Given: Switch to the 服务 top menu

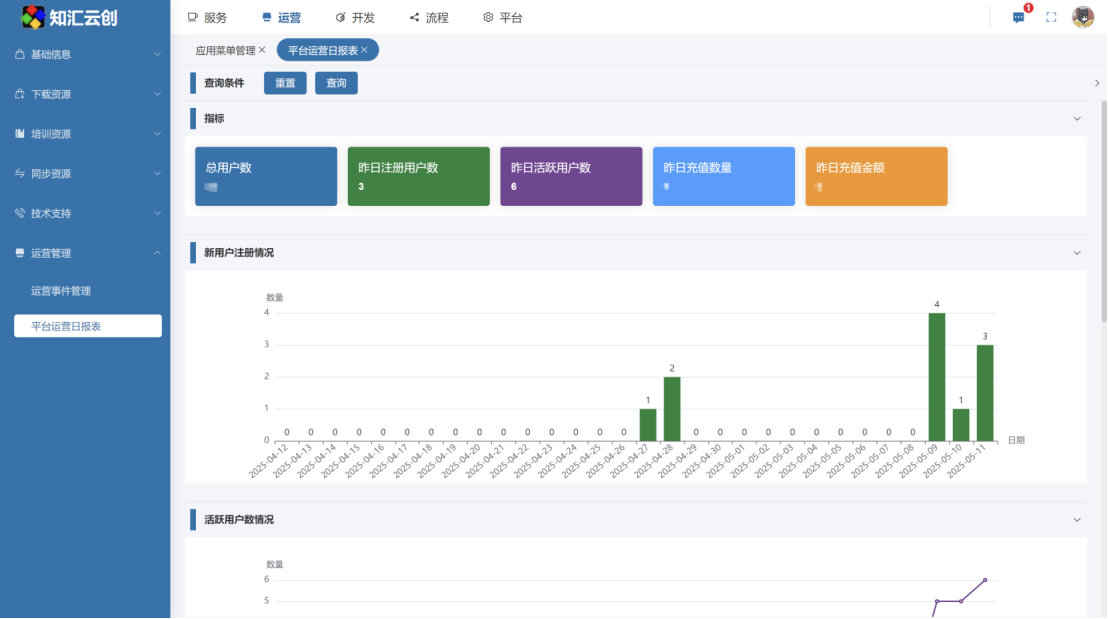Looking at the screenshot, I should 208,18.
